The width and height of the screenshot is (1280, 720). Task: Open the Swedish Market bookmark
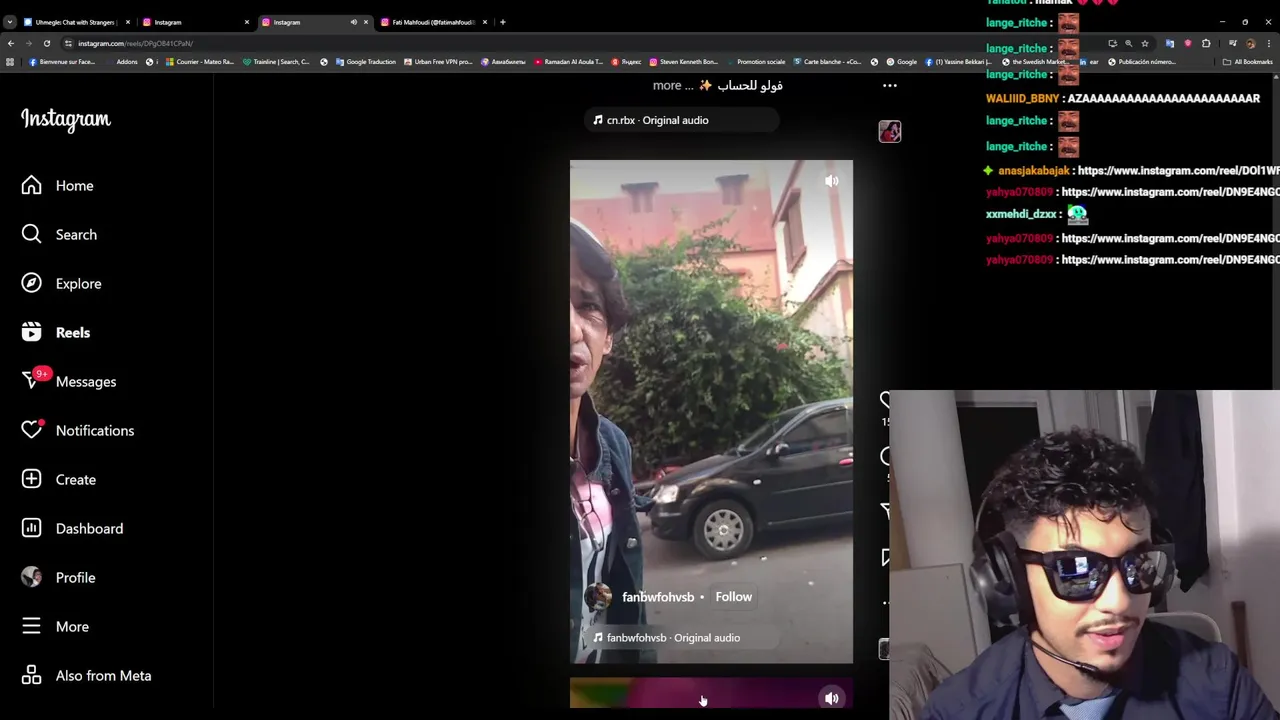1034,62
